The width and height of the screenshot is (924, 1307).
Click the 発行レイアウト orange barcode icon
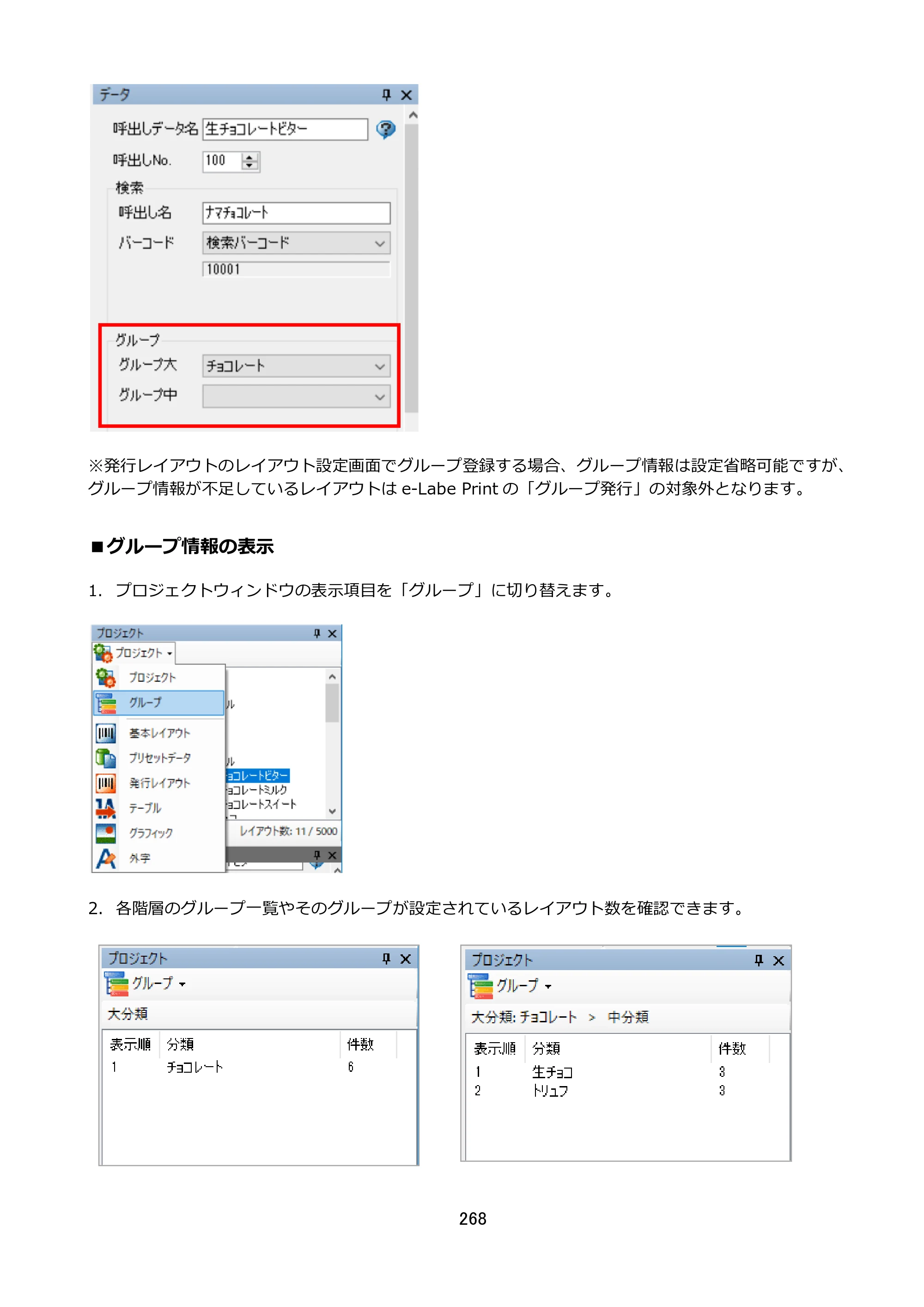click(x=106, y=783)
